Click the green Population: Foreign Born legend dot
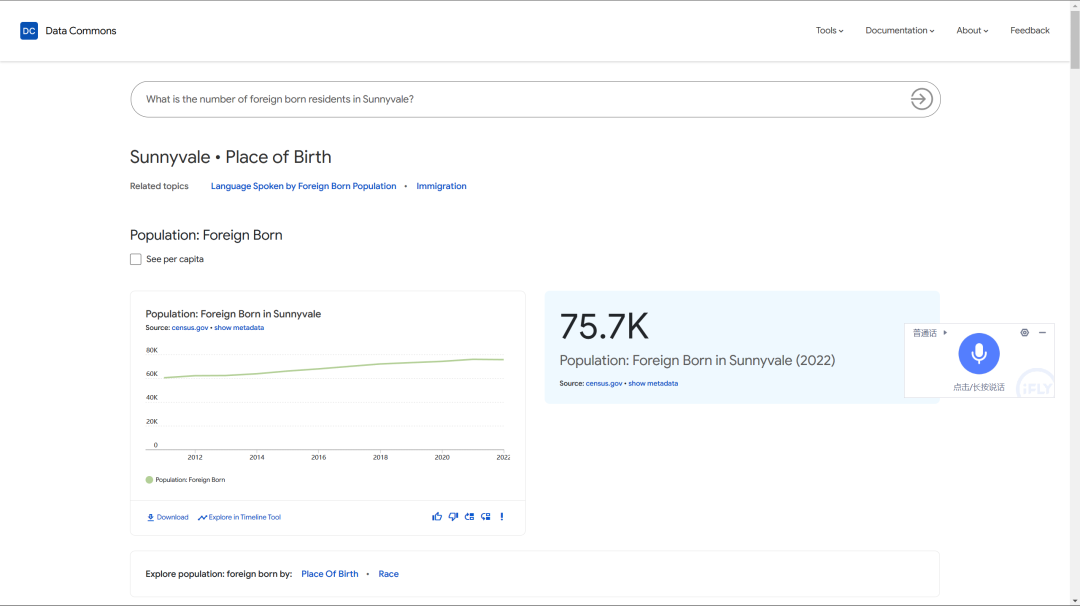This screenshot has width=1080, height=606. tap(150, 480)
